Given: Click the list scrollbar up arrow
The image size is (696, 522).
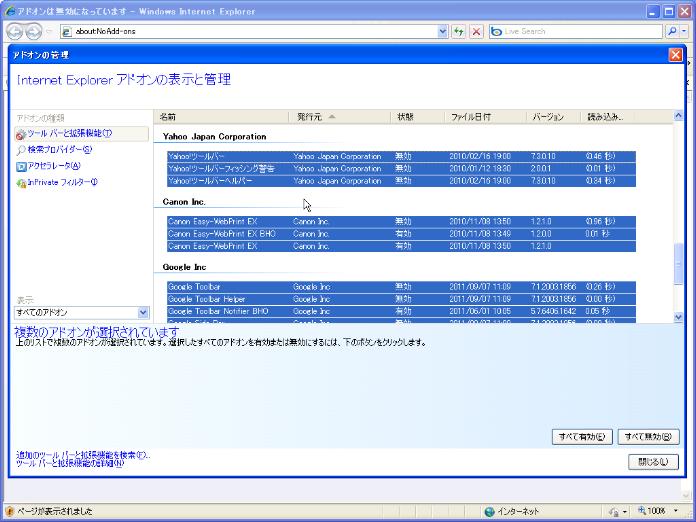Looking at the screenshot, I should tap(678, 115).
